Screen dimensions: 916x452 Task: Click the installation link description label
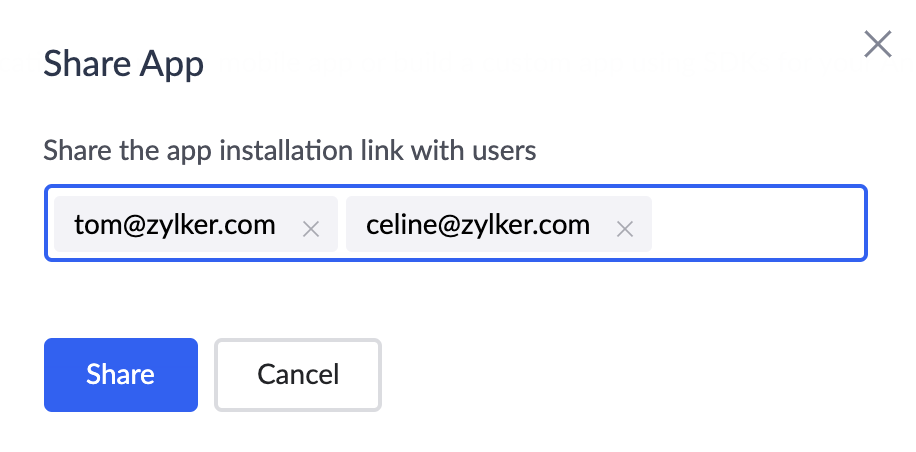[290, 151]
